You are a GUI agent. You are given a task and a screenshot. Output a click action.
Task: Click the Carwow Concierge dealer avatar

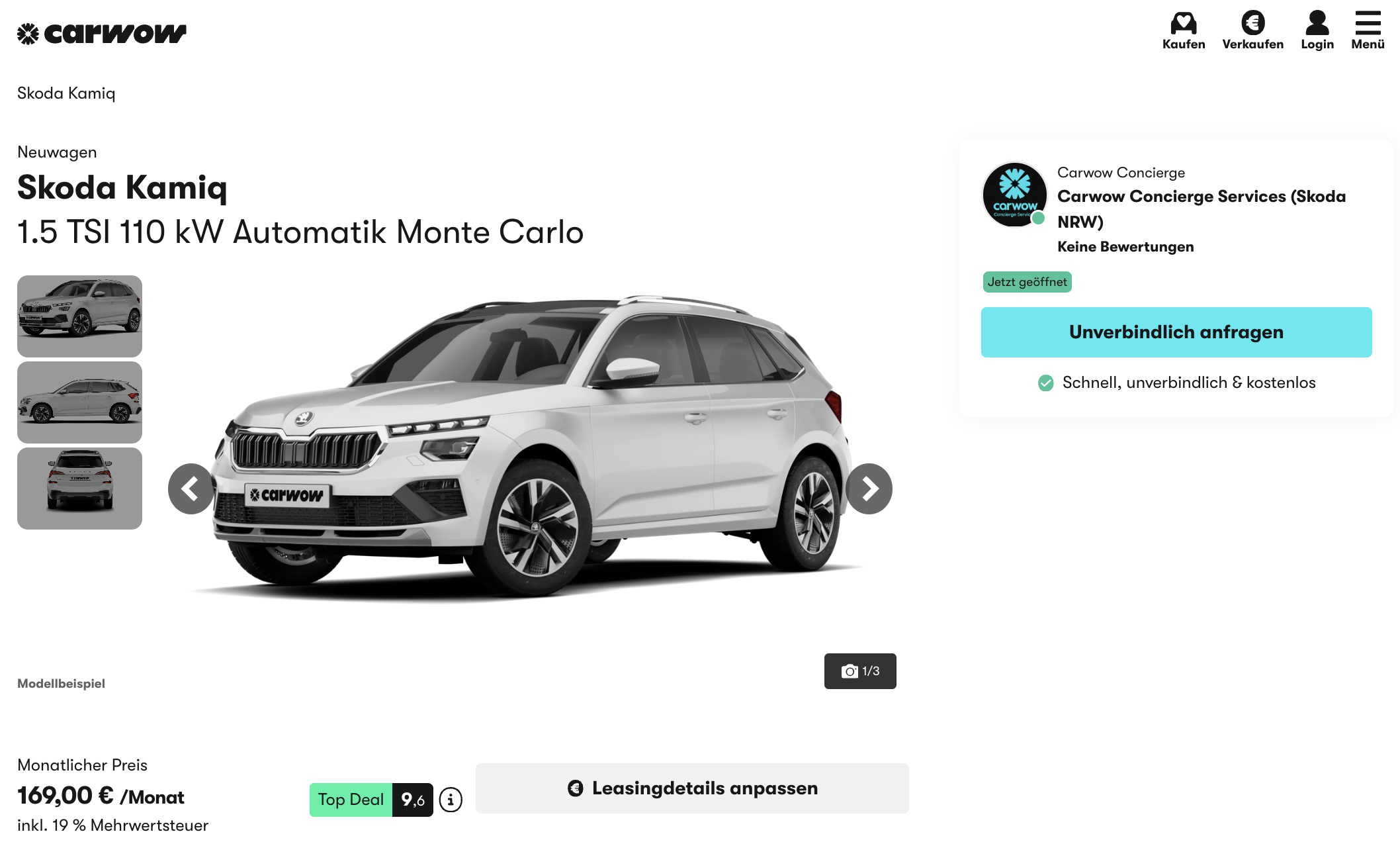pyautogui.click(x=1014, y=195)
